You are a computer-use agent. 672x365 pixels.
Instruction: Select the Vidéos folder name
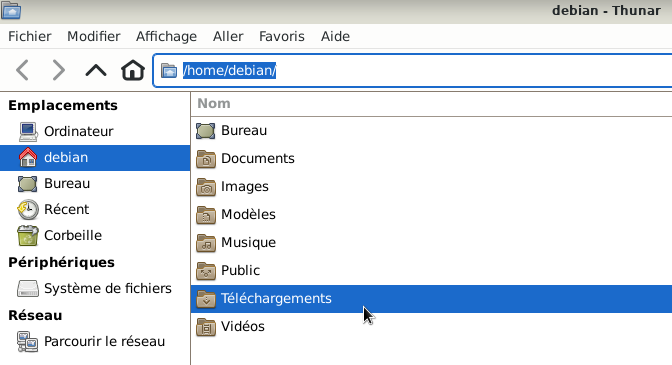coord(243,327)
